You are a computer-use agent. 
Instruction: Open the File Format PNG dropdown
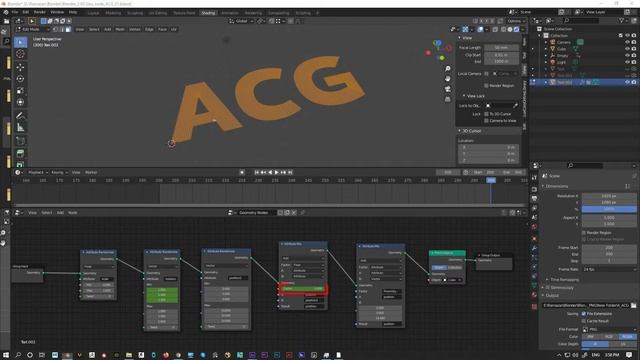coord(609,329)
